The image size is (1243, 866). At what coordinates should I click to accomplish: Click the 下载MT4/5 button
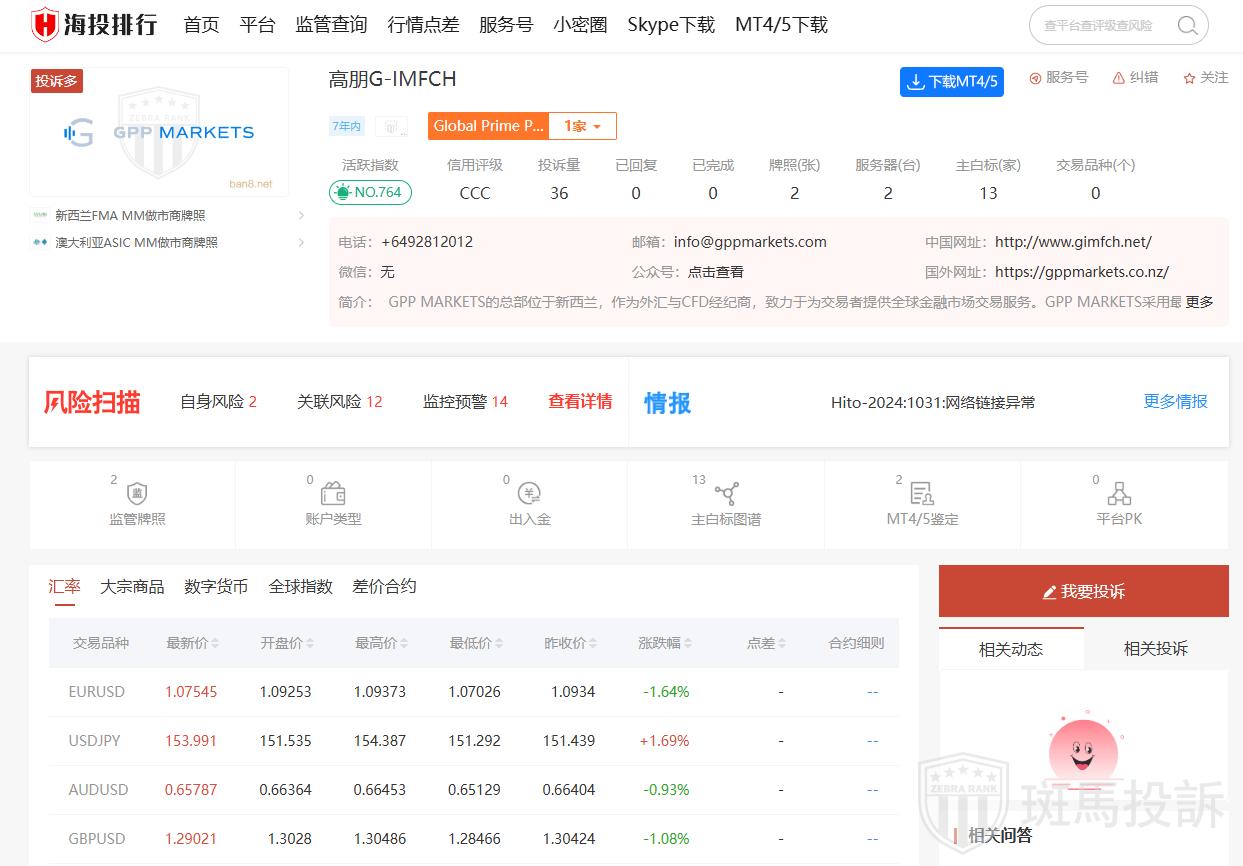tap(952, 82)
